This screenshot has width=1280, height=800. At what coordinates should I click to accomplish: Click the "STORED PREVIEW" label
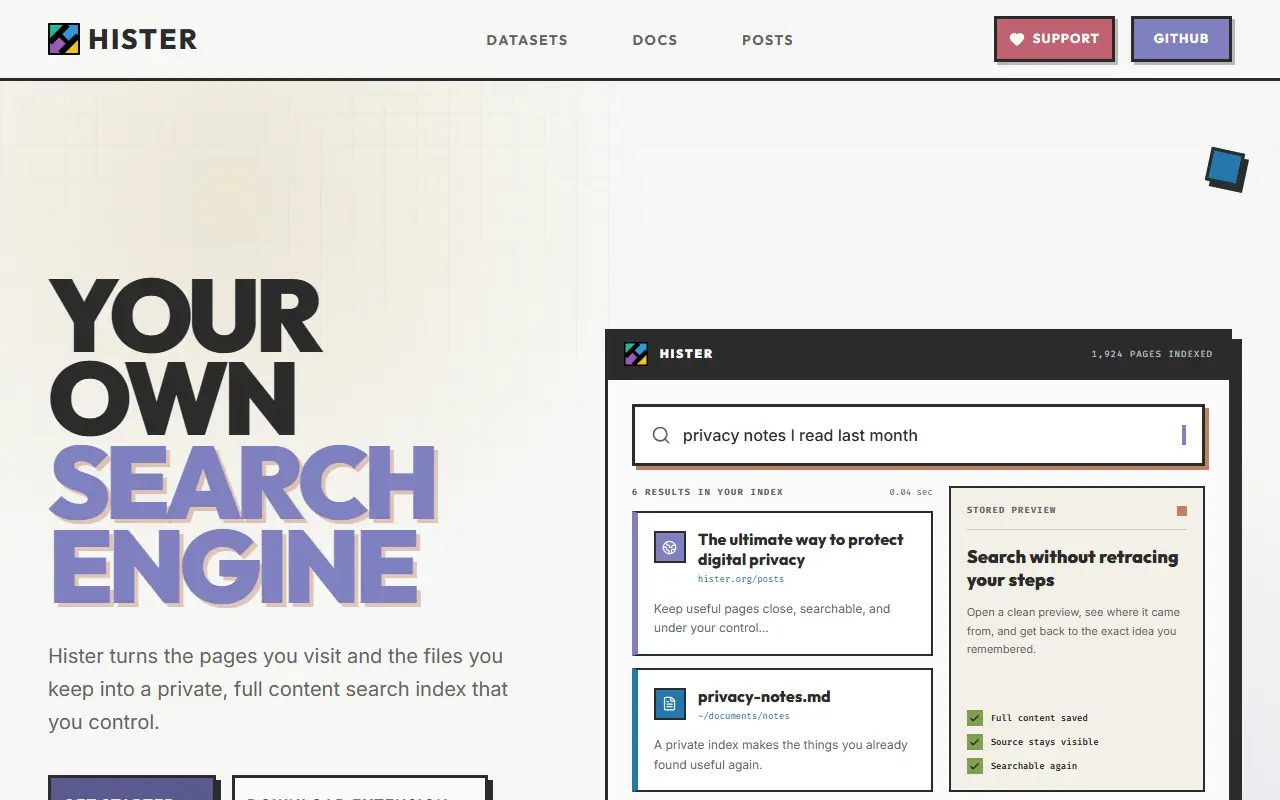click(1011, 510)
